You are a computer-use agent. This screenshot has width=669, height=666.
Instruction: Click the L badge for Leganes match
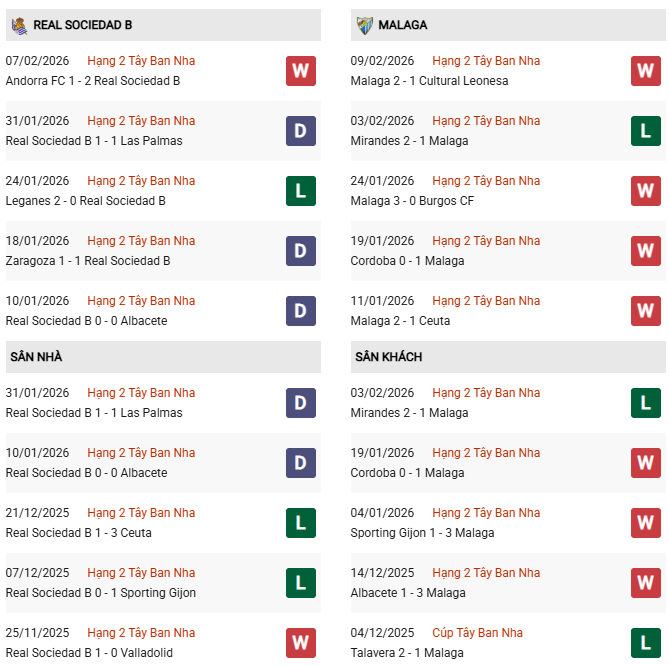point(301,191)
